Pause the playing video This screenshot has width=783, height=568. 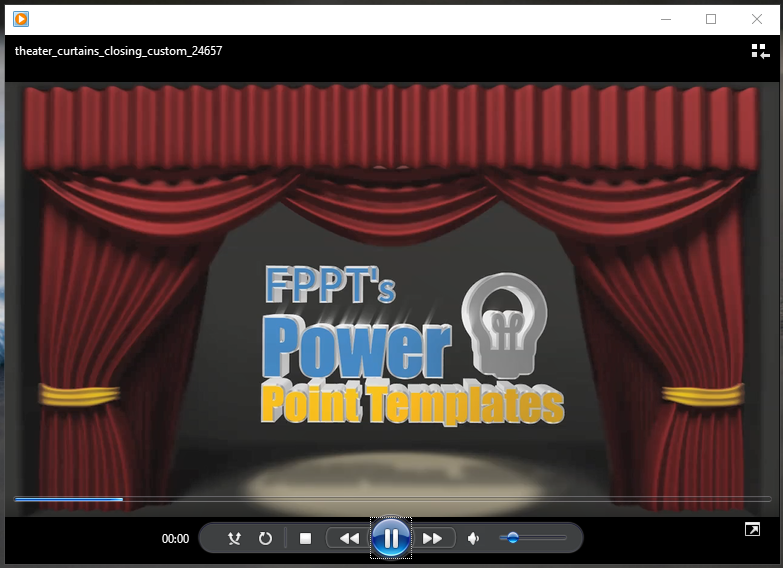click(x=391, y=538)
